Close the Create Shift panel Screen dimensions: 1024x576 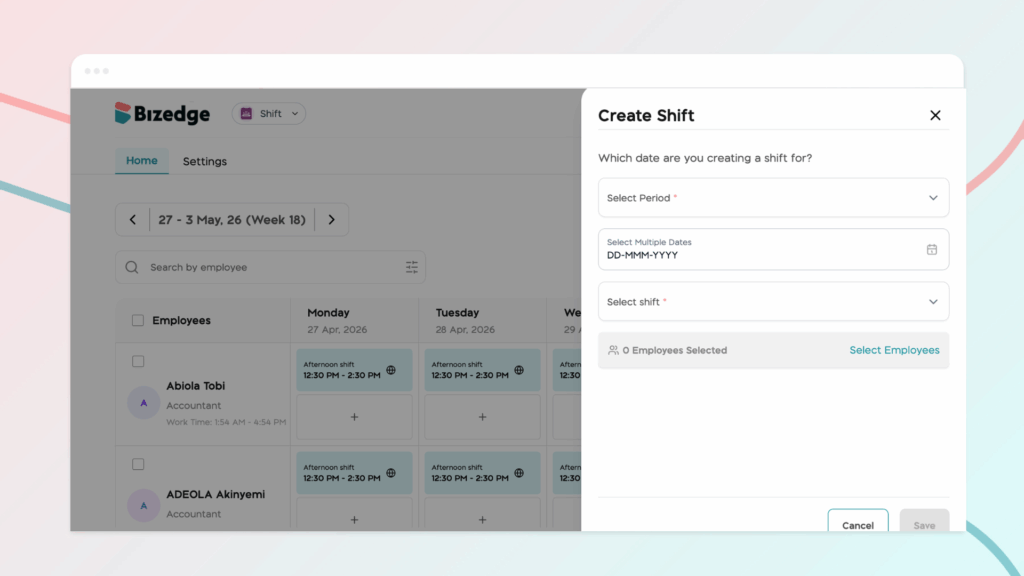(935, 115)
